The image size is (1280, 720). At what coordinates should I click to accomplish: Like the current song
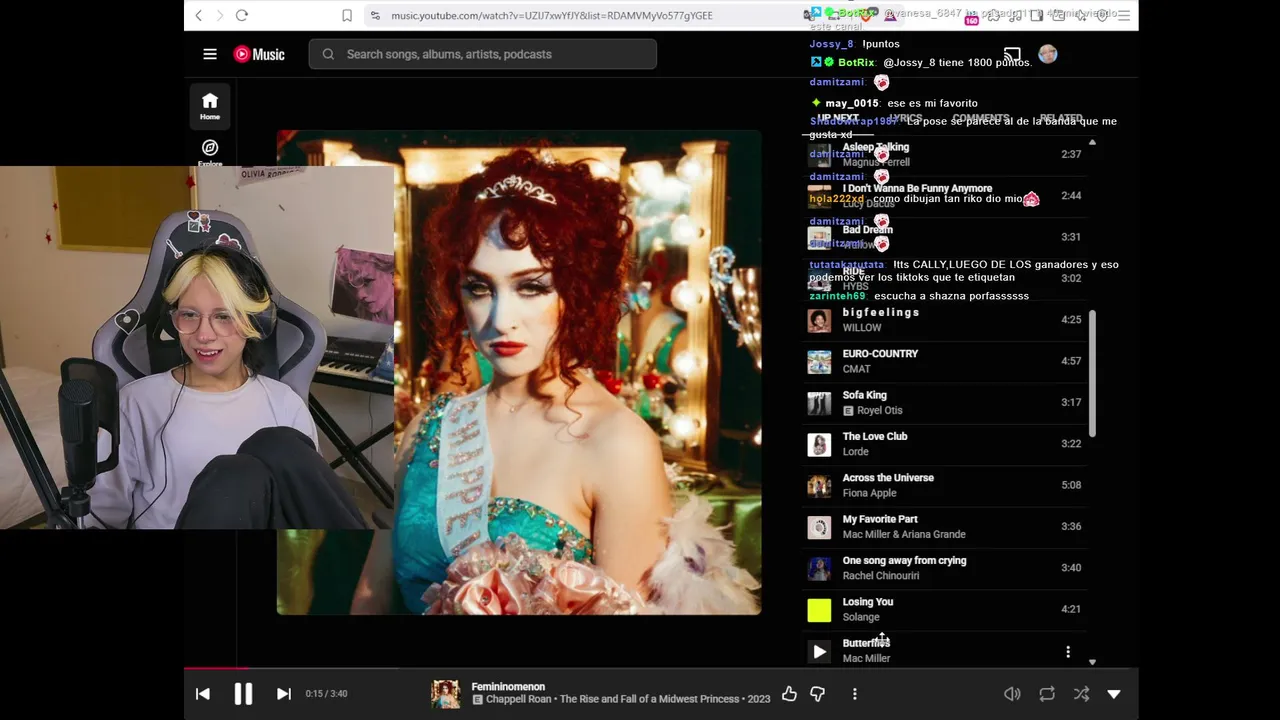point(790,694)
